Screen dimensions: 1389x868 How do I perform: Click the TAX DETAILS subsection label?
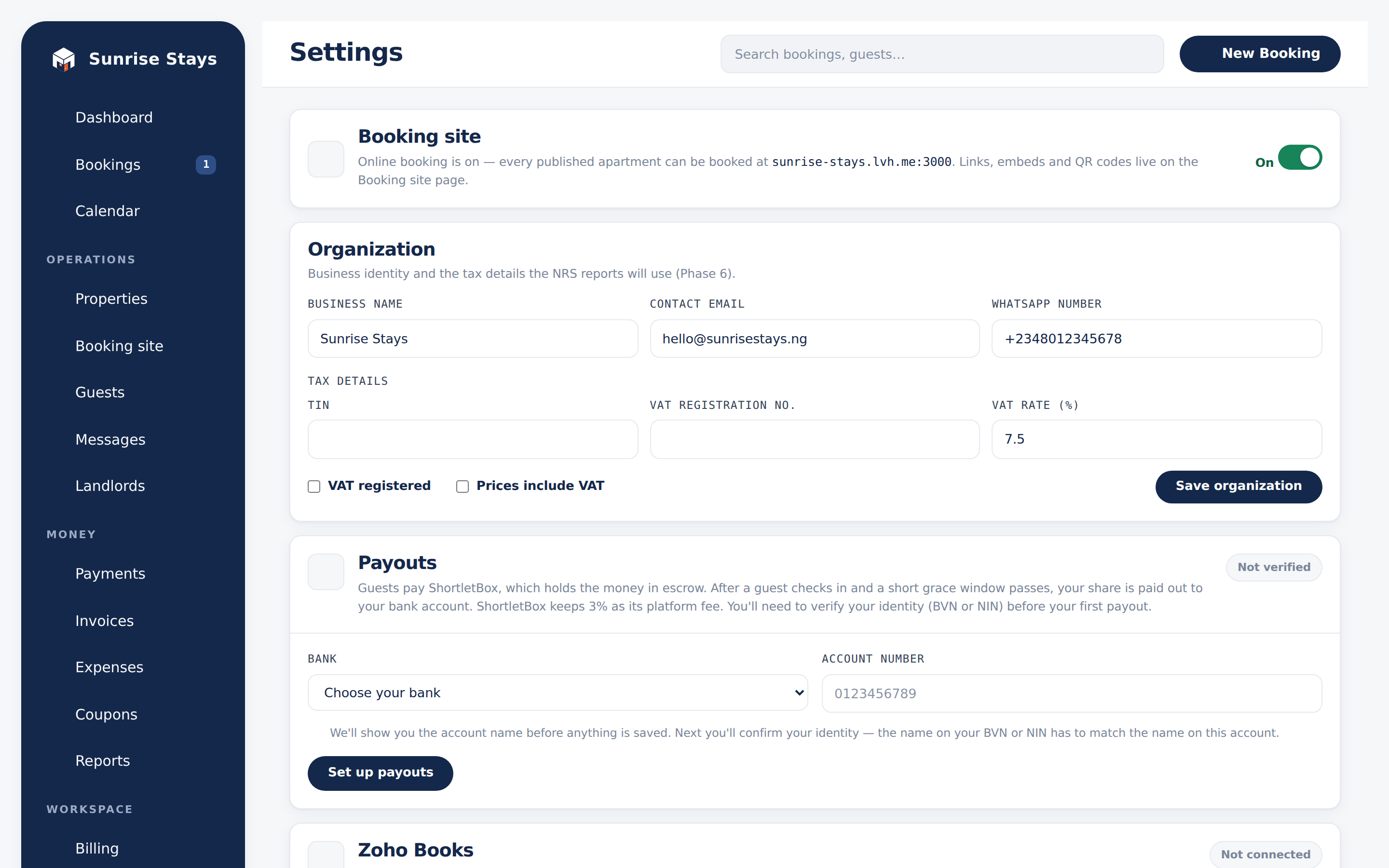347,382
